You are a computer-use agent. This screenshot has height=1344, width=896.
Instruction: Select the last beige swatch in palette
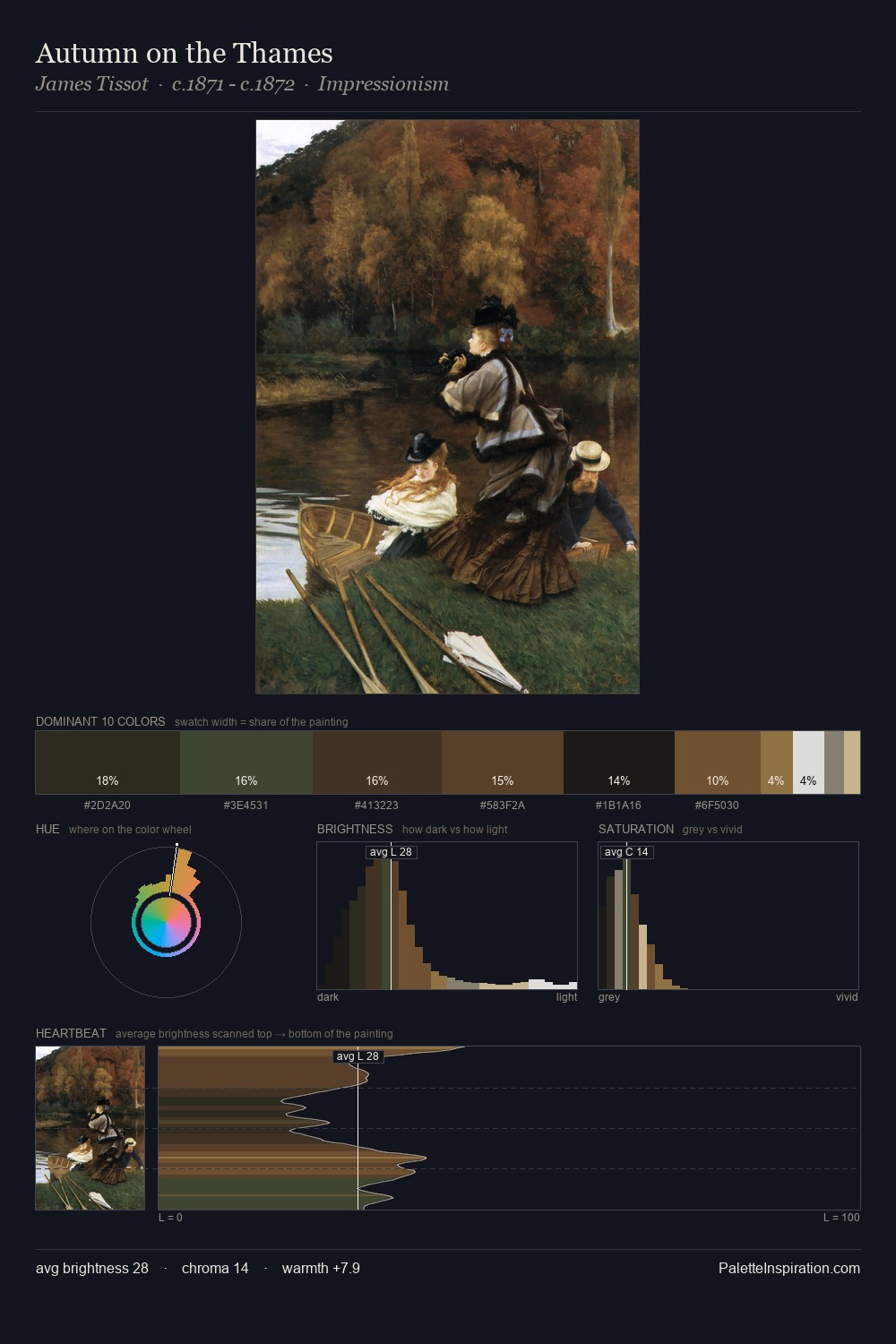coord(852,762)
